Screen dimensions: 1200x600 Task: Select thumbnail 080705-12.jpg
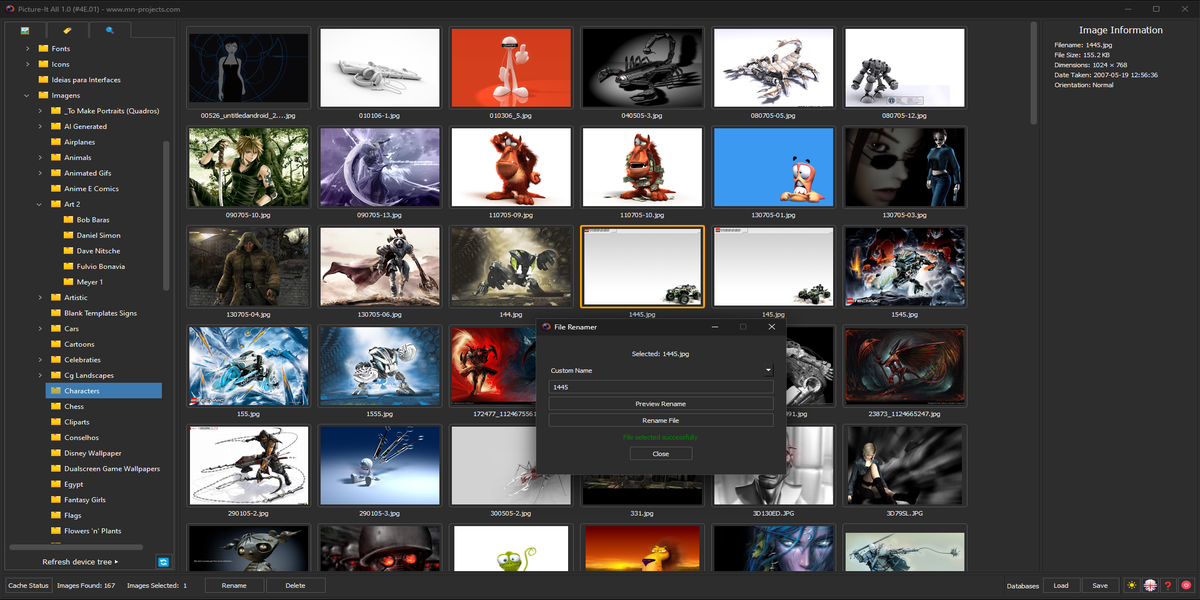(x=904, y=67)
